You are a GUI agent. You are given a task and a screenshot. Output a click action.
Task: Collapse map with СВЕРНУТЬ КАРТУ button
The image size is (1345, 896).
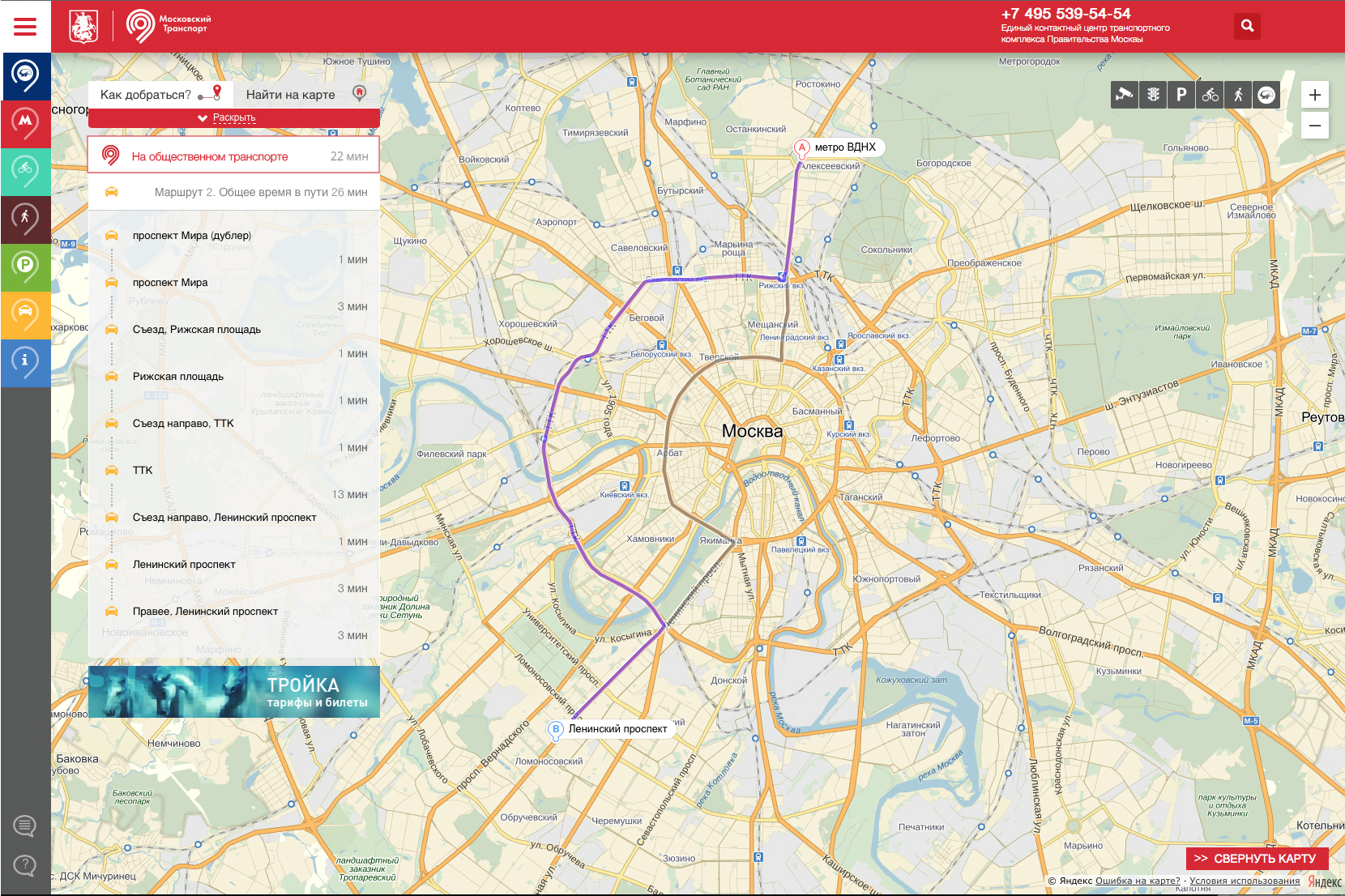(1257, 858)
